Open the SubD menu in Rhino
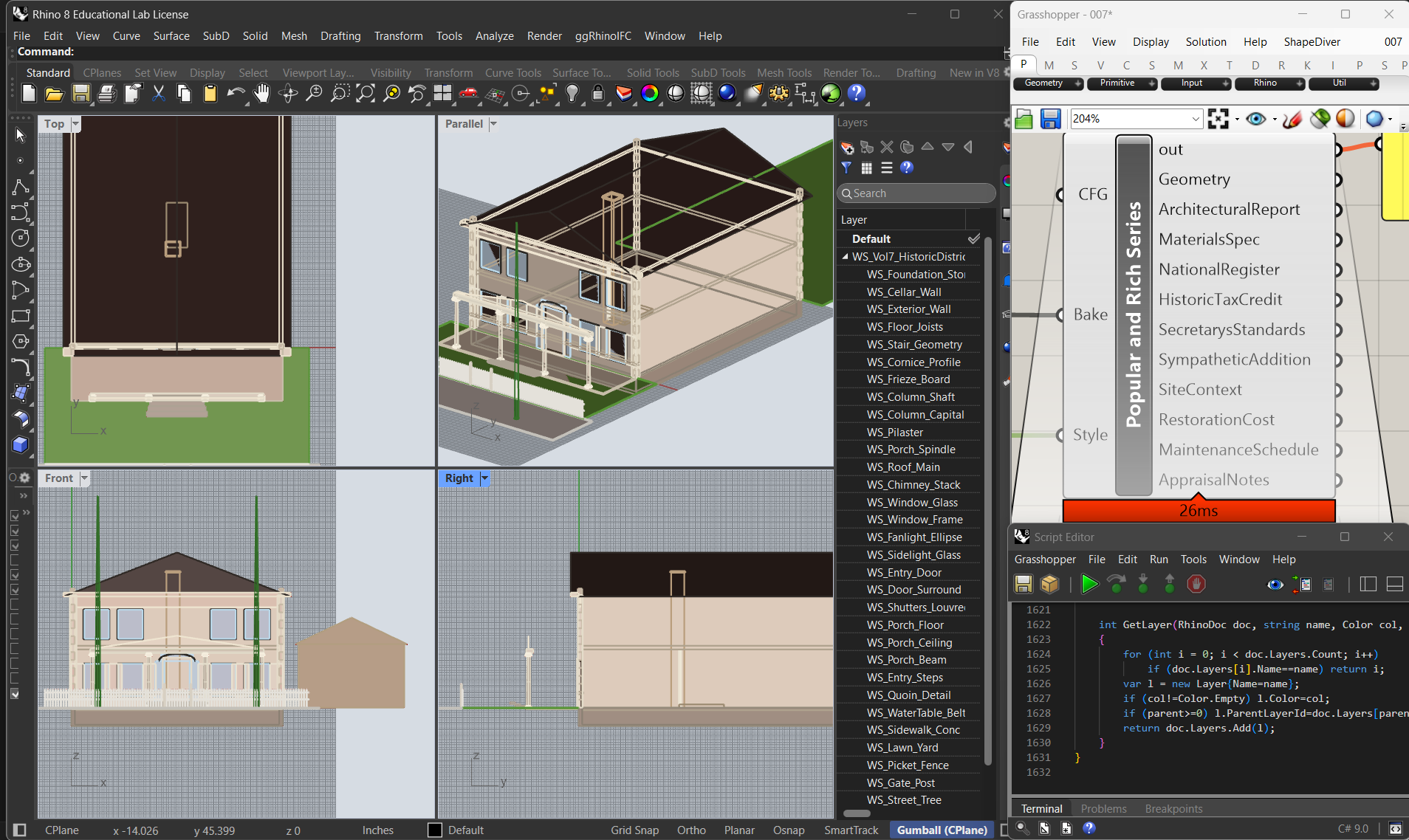The width and height of the screenshot is (1409, 840). (x=216, y=36)
